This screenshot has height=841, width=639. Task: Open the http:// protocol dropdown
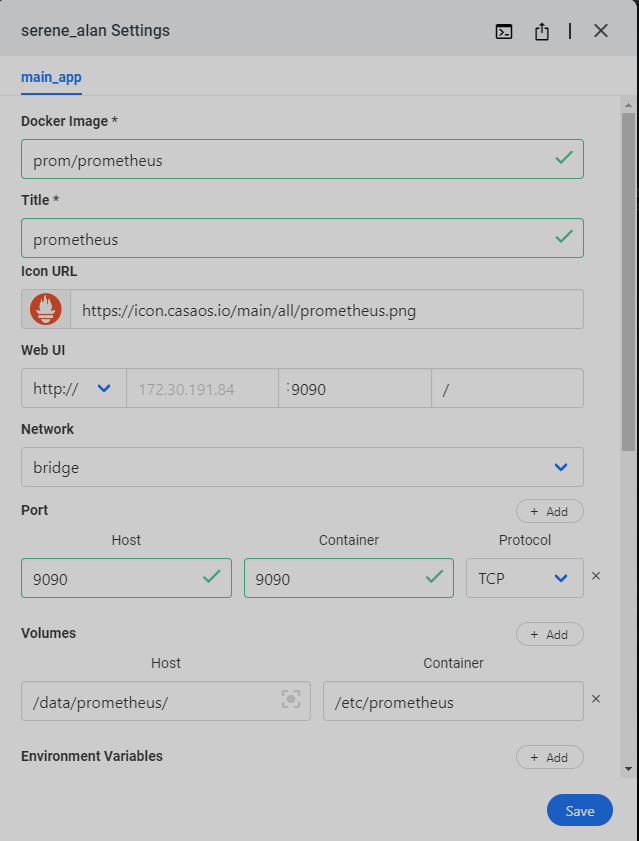[73, 389]
